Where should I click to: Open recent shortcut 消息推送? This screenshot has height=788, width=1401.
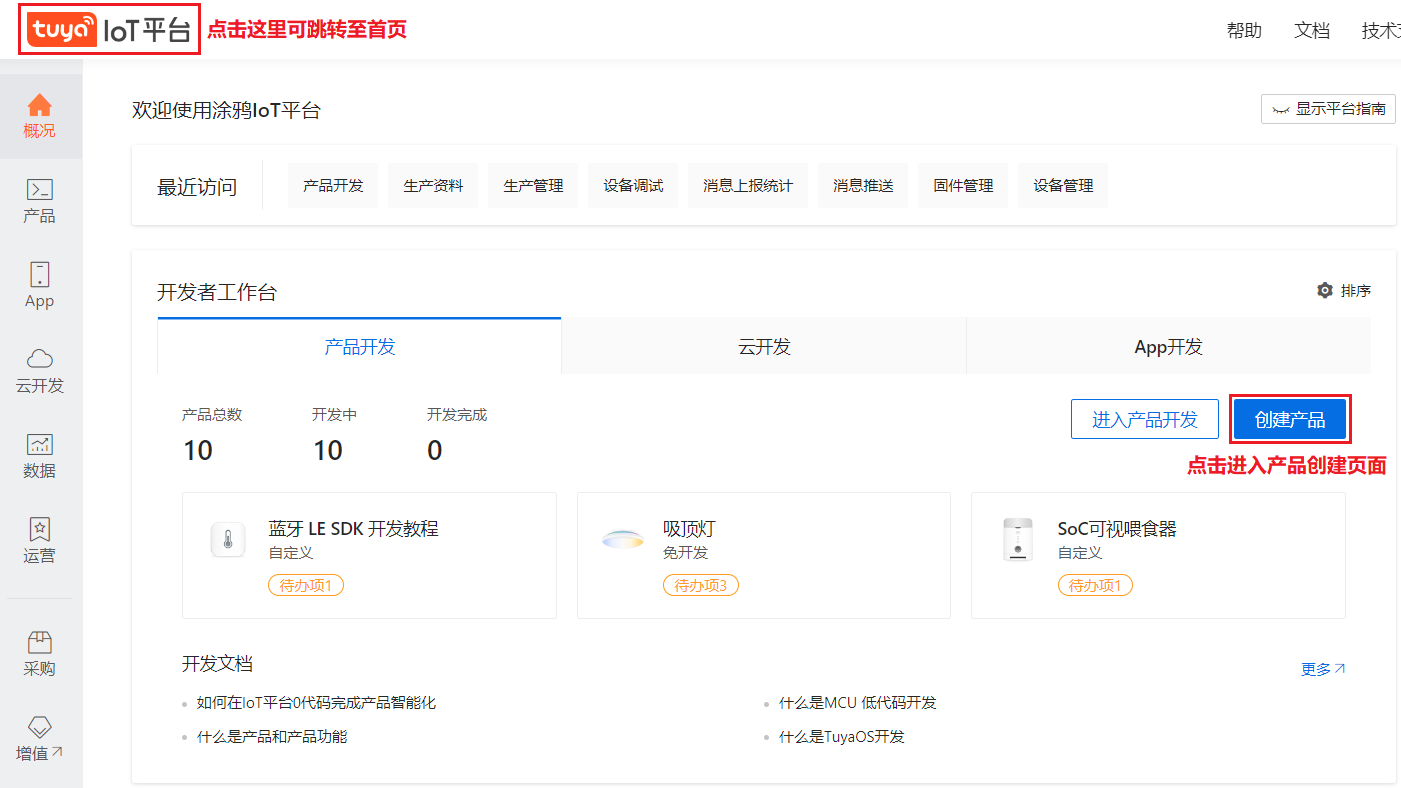[x=863, y=186]
